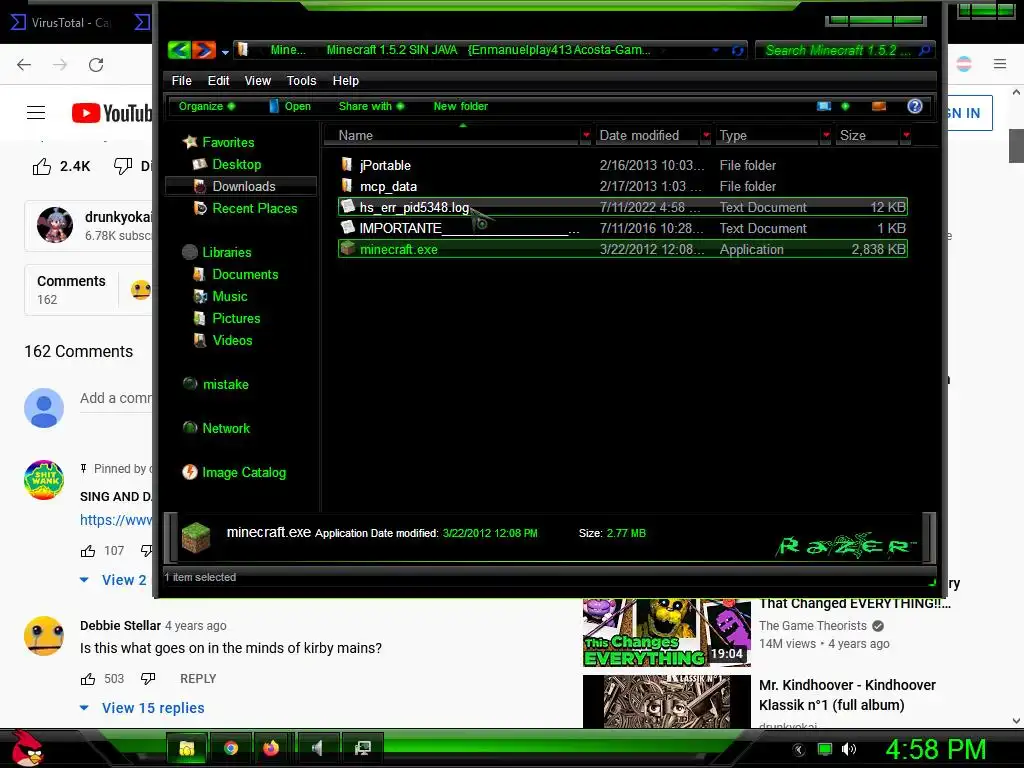Open the Tools menu
The height and width of the screenshot is (768, 1024).
[x=301, y=80]
